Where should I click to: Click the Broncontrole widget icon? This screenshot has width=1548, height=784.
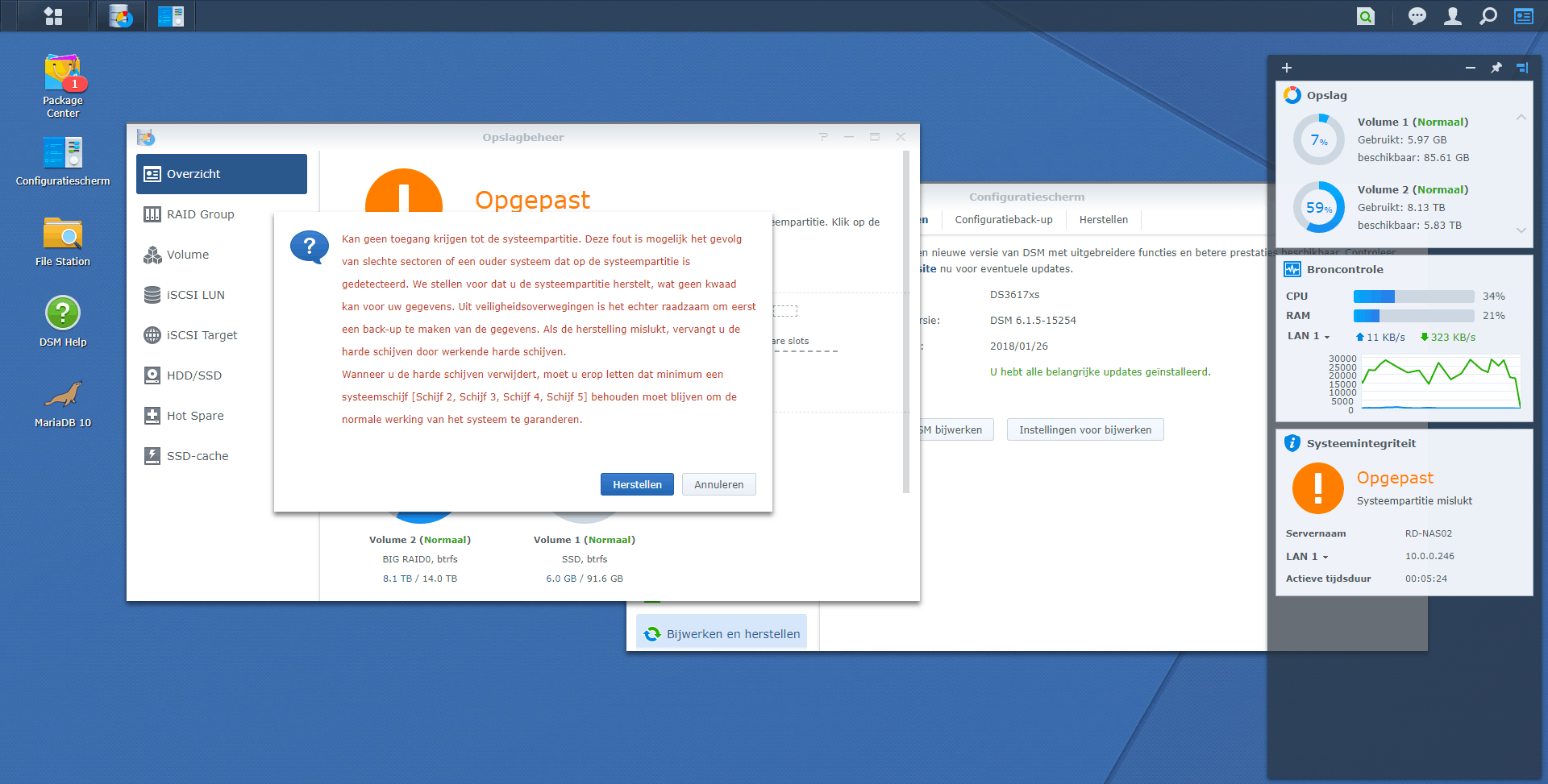click(1292, 269)
